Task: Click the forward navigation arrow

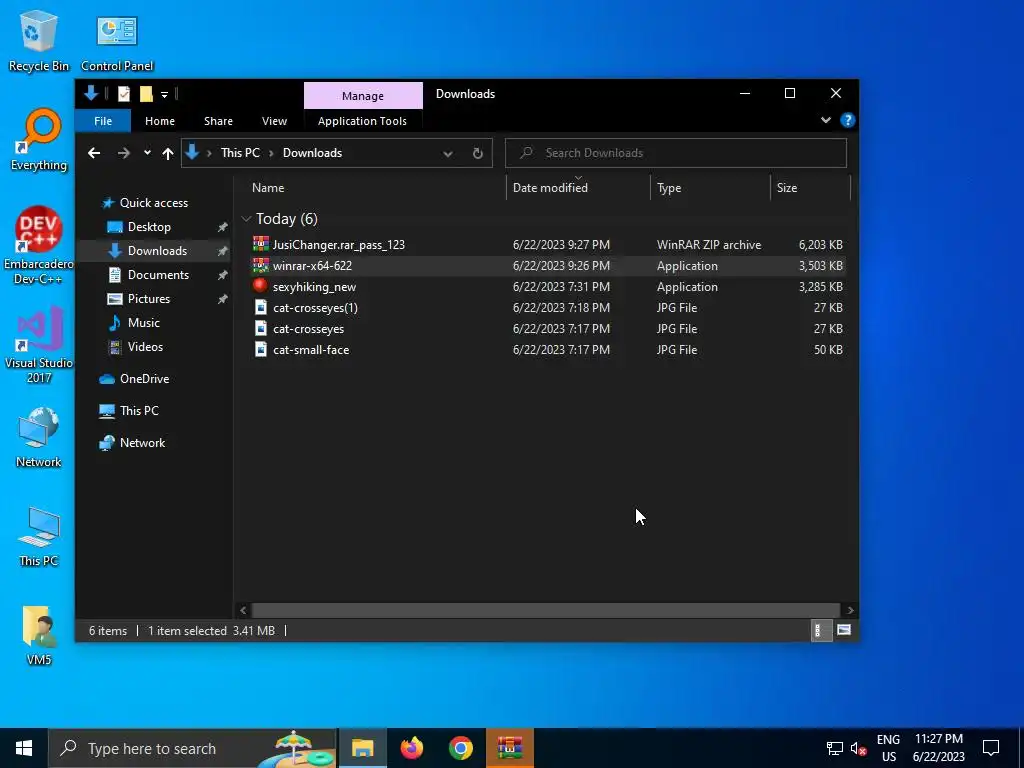Action: click(x=123, y=153)
